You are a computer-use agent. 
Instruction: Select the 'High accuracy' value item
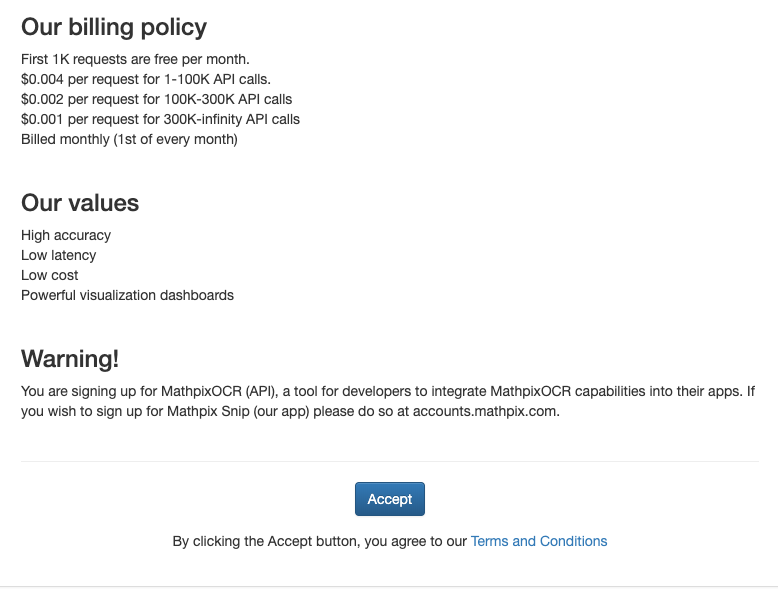[x=66, y=235]
